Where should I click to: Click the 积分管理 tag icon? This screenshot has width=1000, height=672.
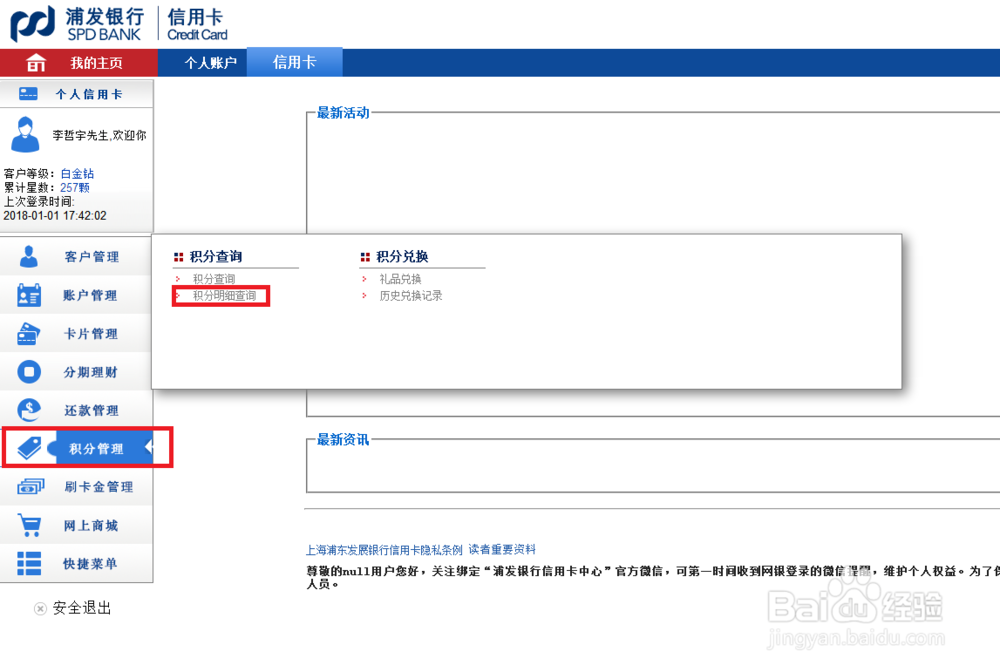point(29,448)
